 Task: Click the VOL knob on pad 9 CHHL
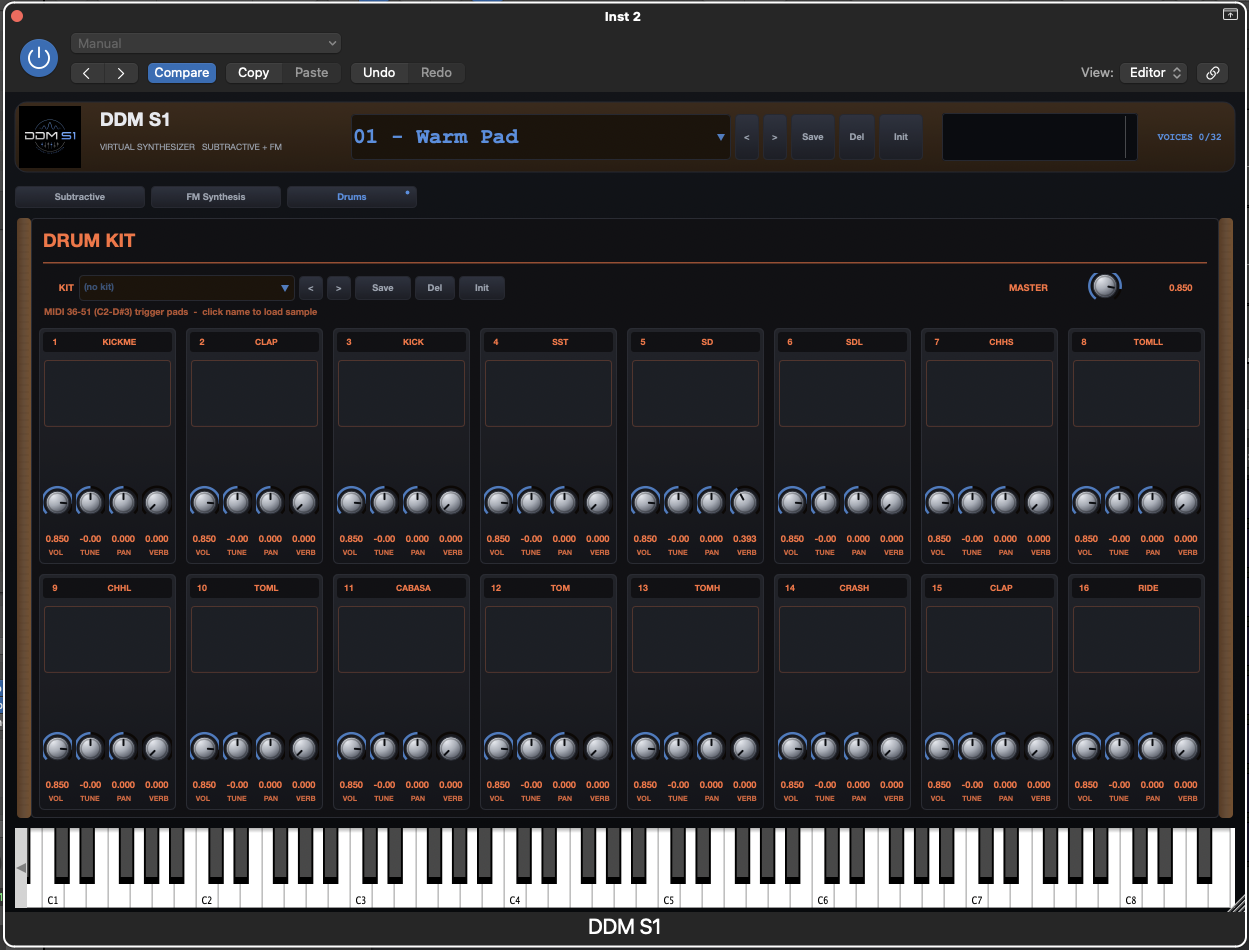57,748
